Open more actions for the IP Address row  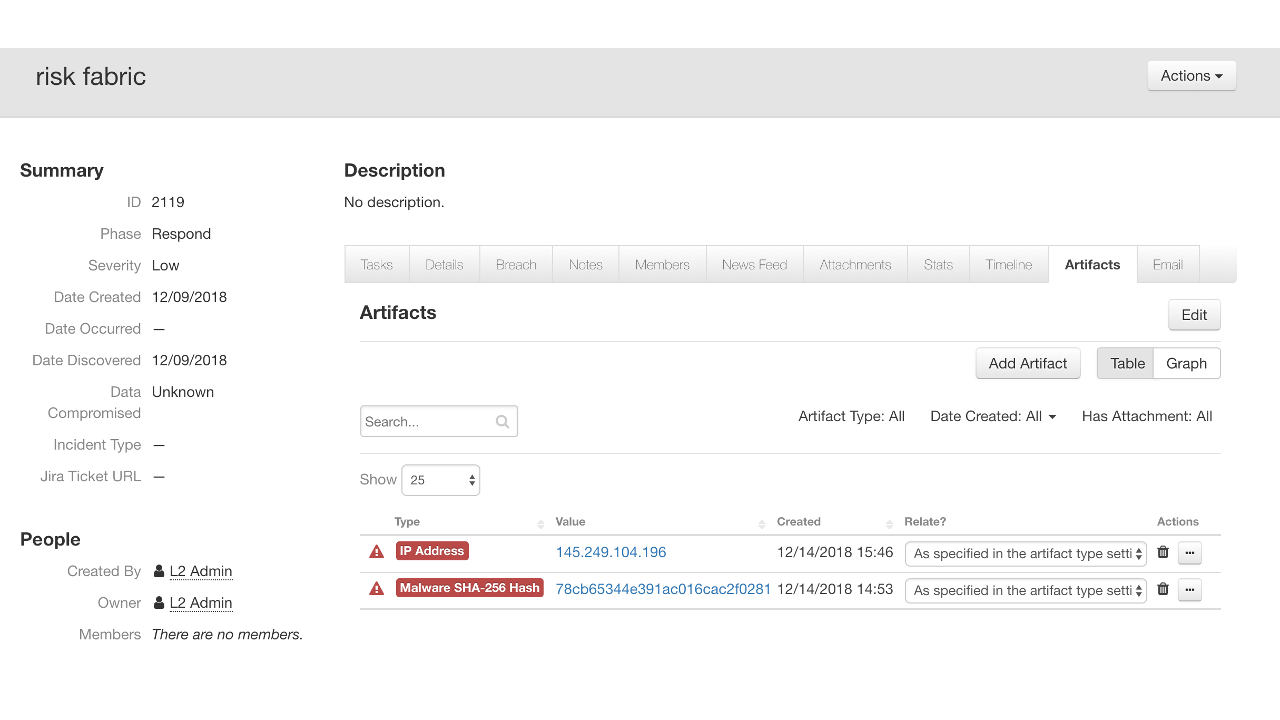[x=1189, y=552]
